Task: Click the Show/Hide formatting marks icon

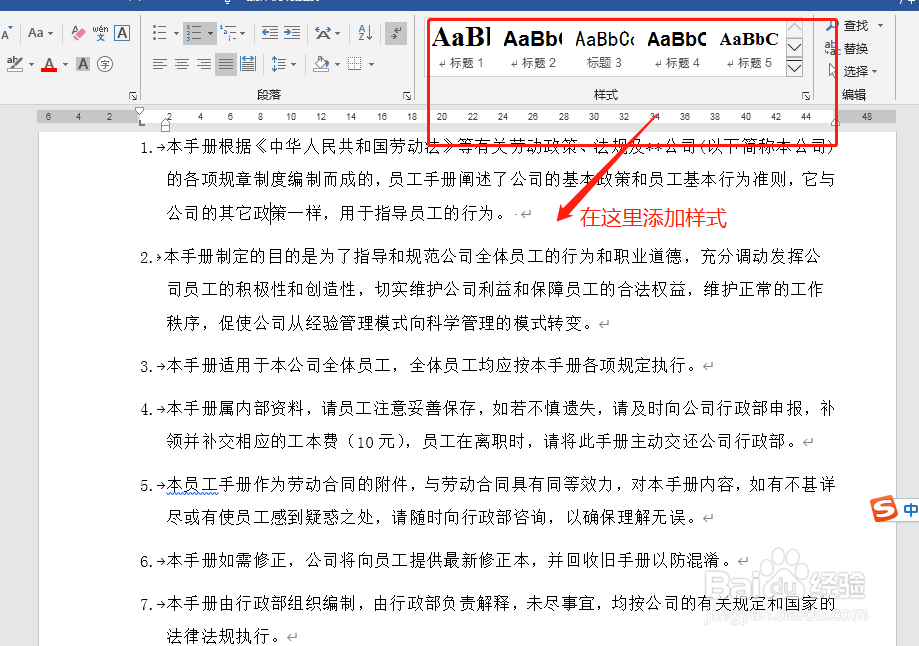Action: [x=394, y=32]
